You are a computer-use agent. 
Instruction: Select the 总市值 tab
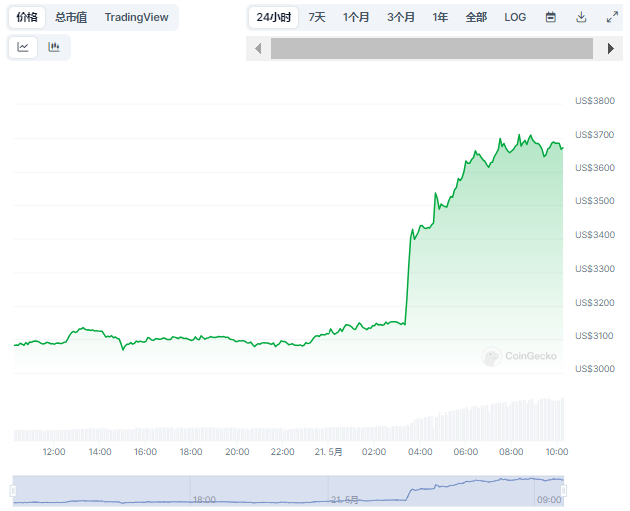pyautogui.click(x=71, y=17)
